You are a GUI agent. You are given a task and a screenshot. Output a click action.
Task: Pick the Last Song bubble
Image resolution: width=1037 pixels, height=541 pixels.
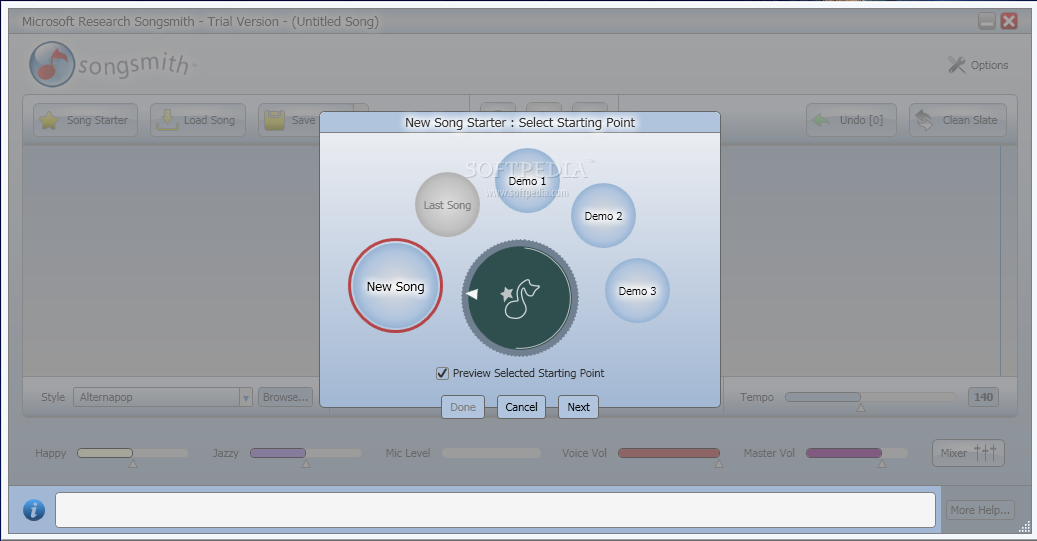coord(448,204)
